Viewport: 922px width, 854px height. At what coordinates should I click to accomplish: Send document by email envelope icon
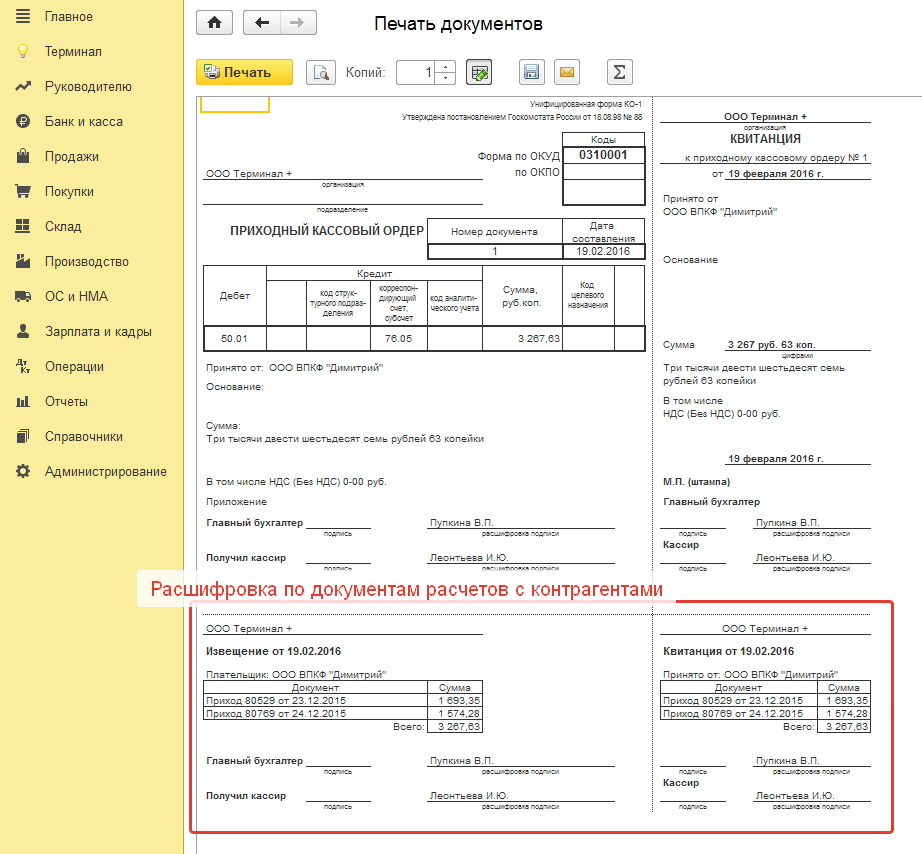pyautogui.click(x=566, y=72)
